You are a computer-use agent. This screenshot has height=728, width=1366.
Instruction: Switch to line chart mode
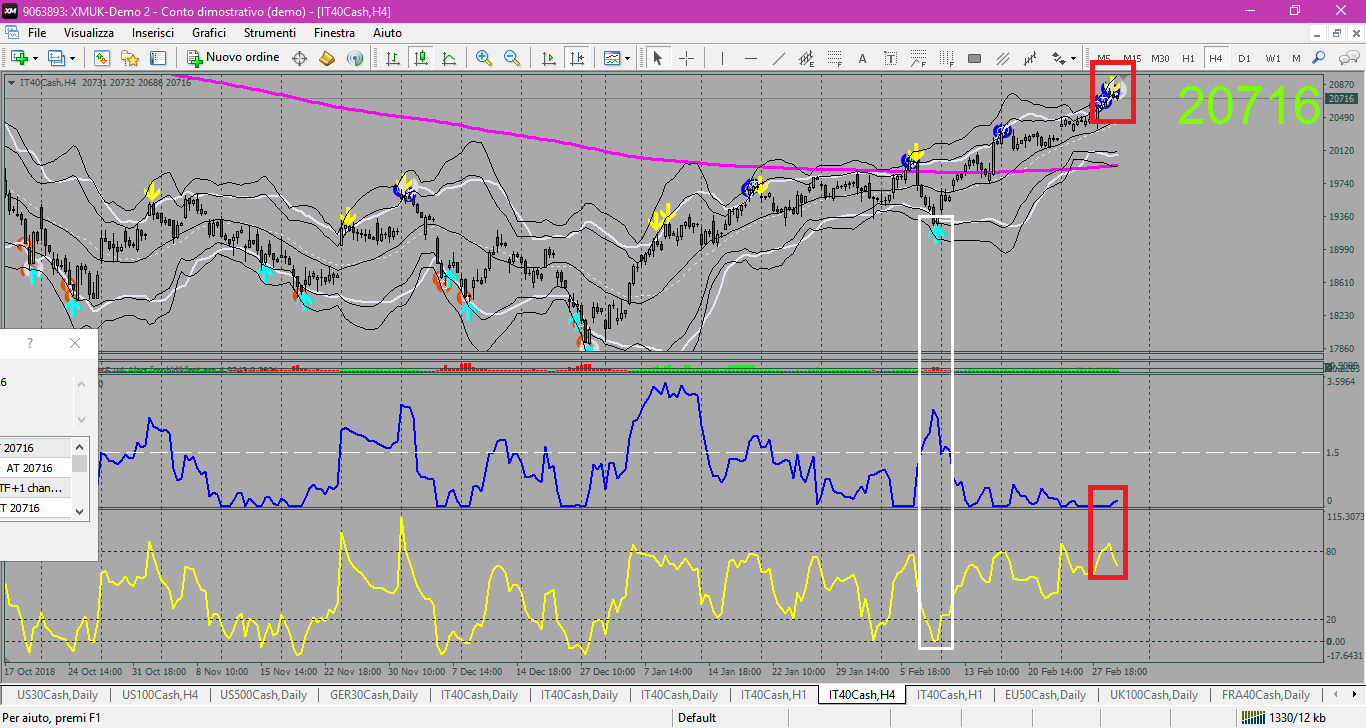click(449, 58)
